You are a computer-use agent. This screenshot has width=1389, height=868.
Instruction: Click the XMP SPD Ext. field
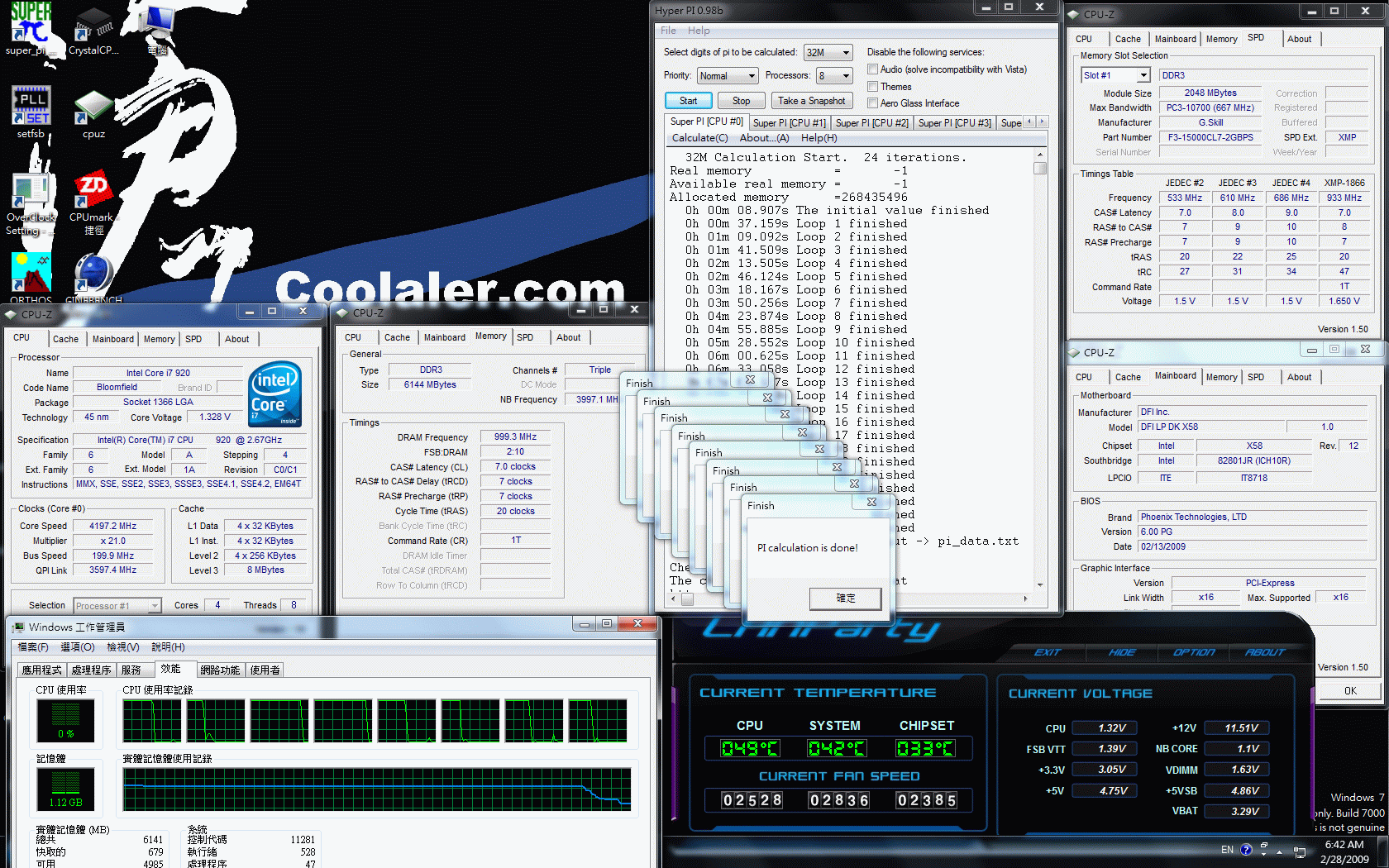1347,137
